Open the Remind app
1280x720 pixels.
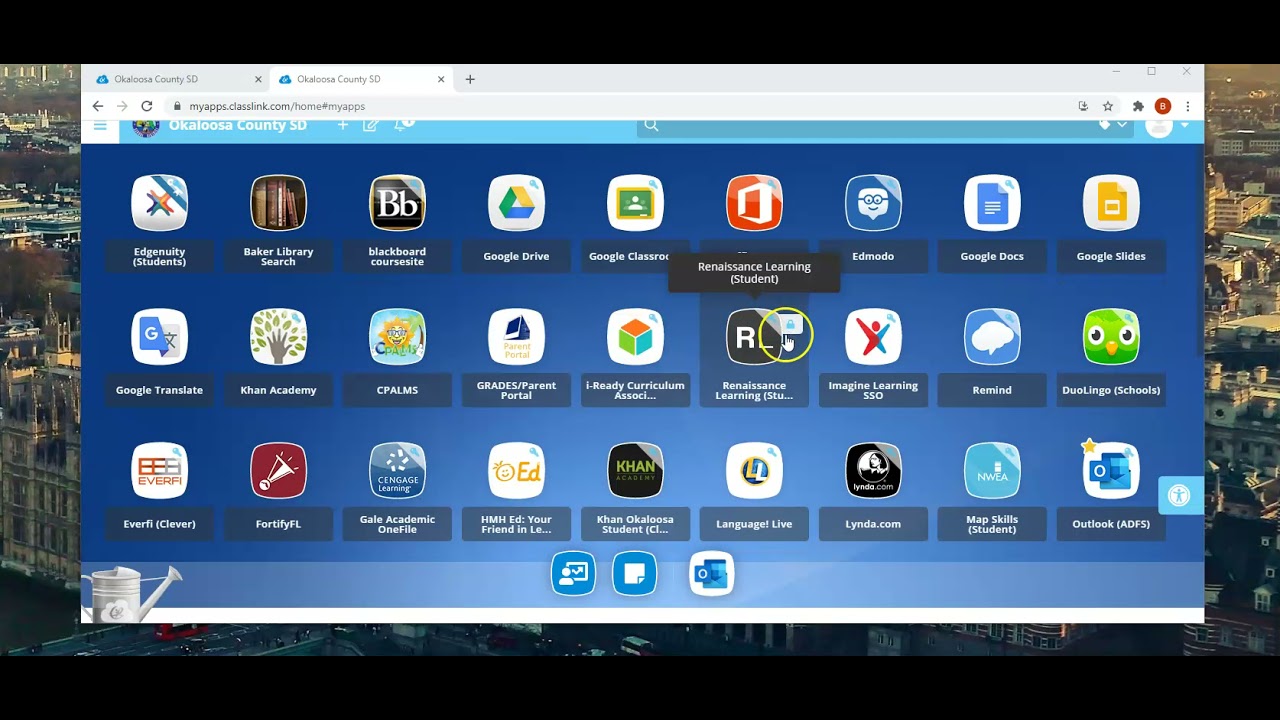click(992, 337)
